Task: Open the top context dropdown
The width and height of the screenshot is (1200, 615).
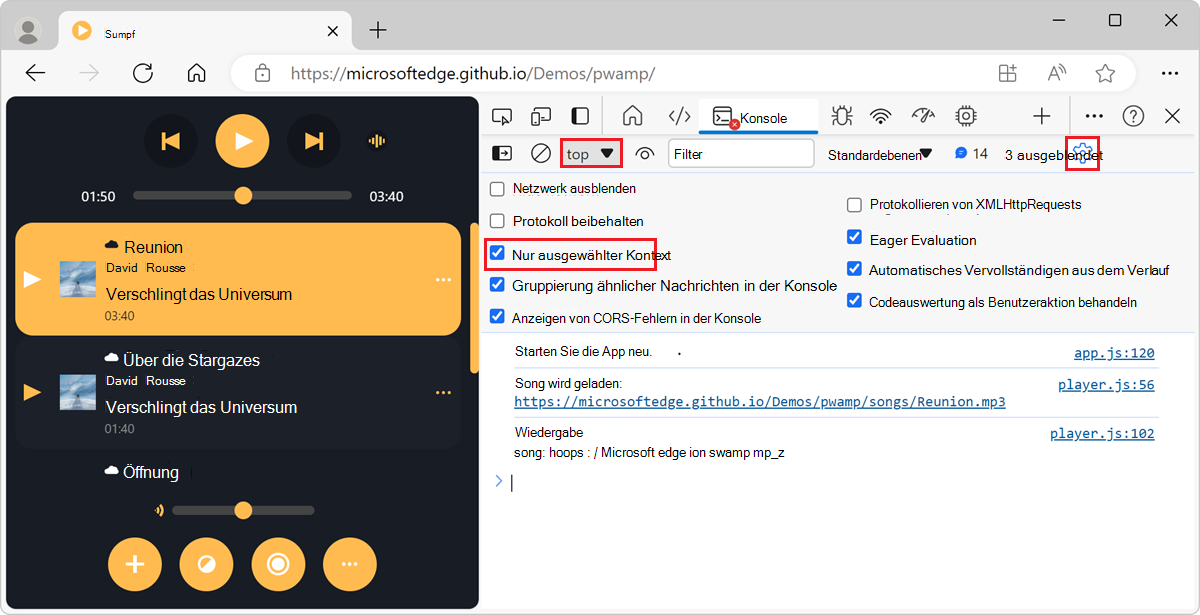Action: pos(590,153)
